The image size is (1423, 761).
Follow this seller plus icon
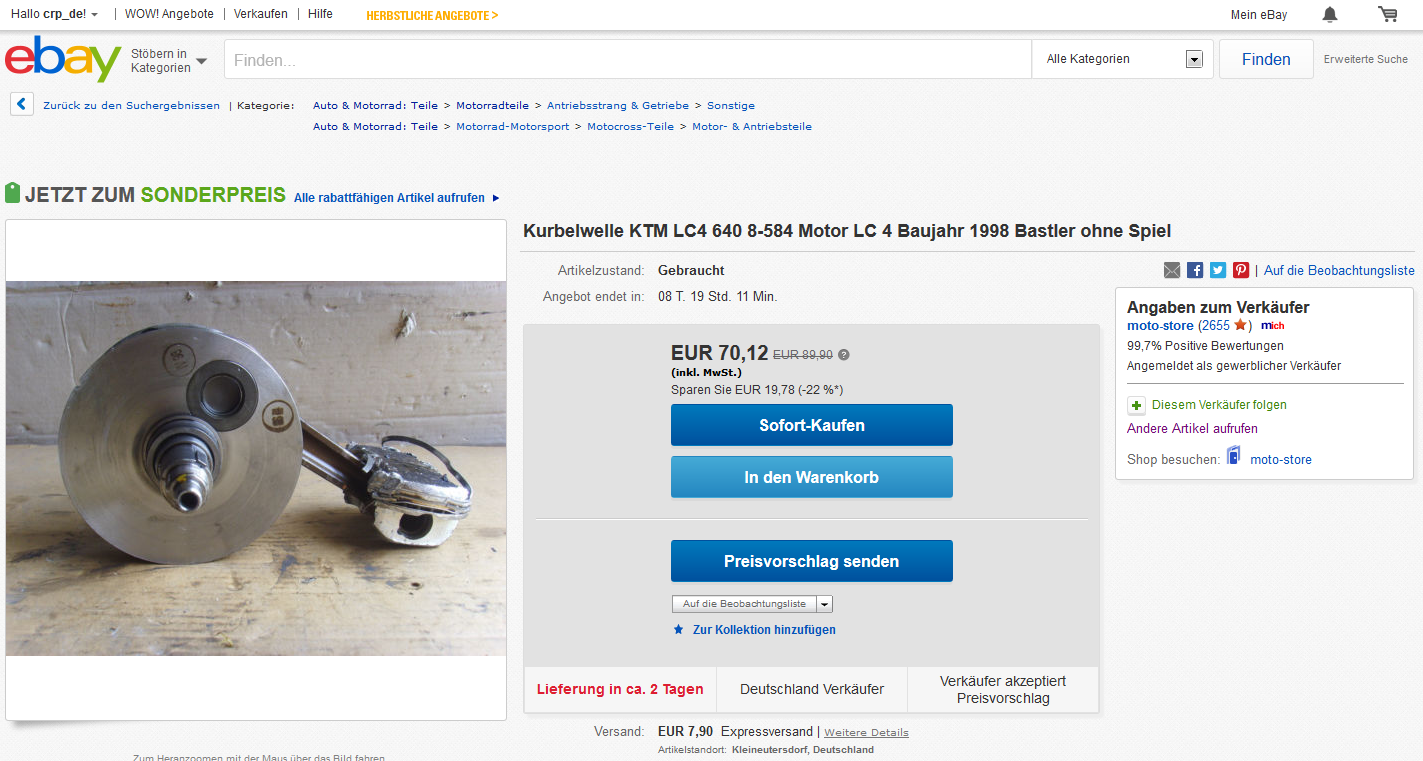pos(1137,405)
